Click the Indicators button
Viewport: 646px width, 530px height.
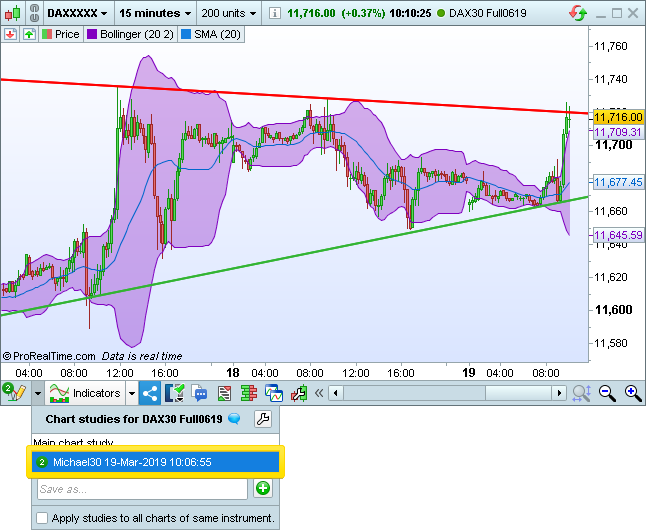tap(89, 393)
